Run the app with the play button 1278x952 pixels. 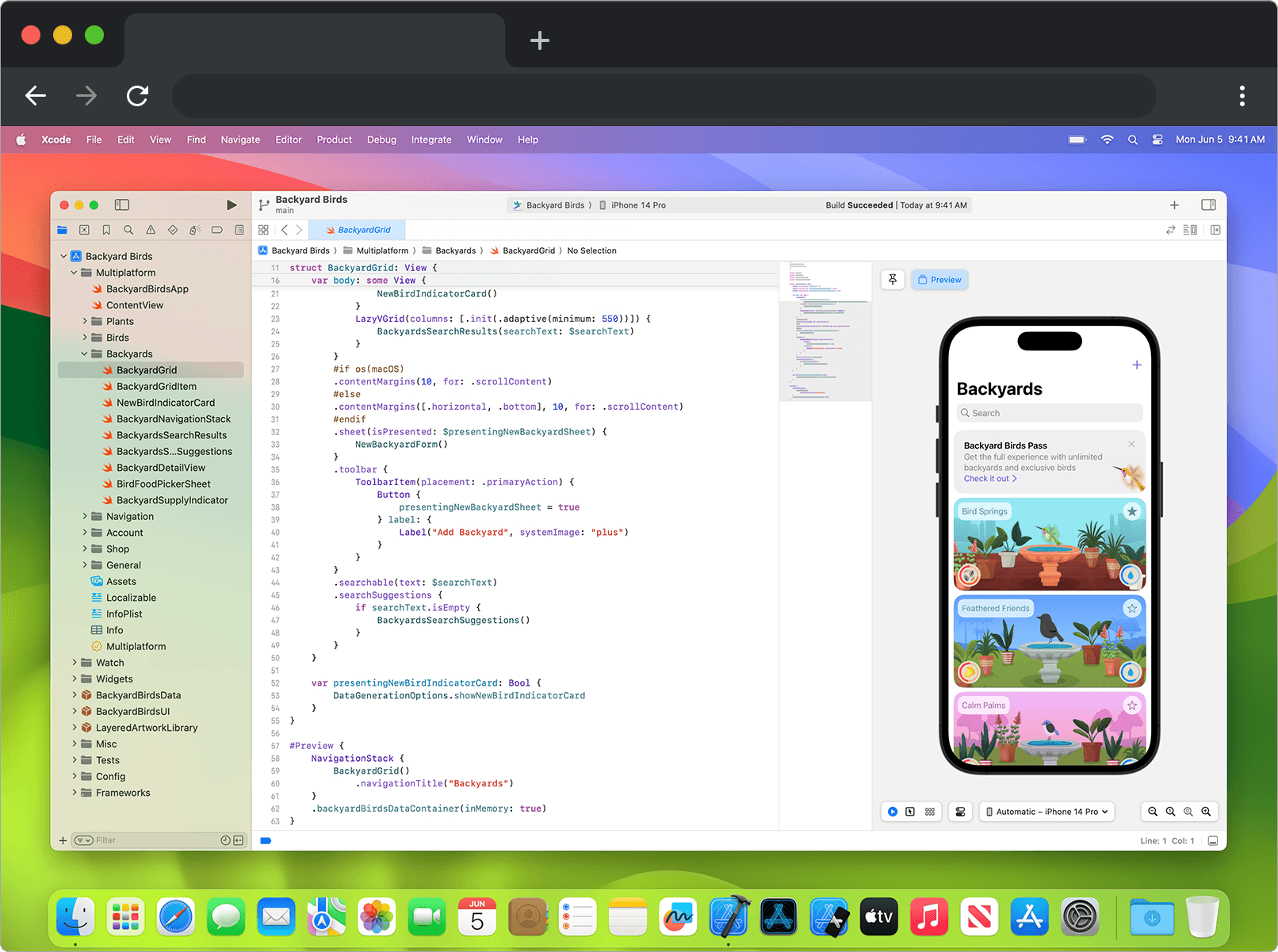pyautogui.click(x=231, y=205)
